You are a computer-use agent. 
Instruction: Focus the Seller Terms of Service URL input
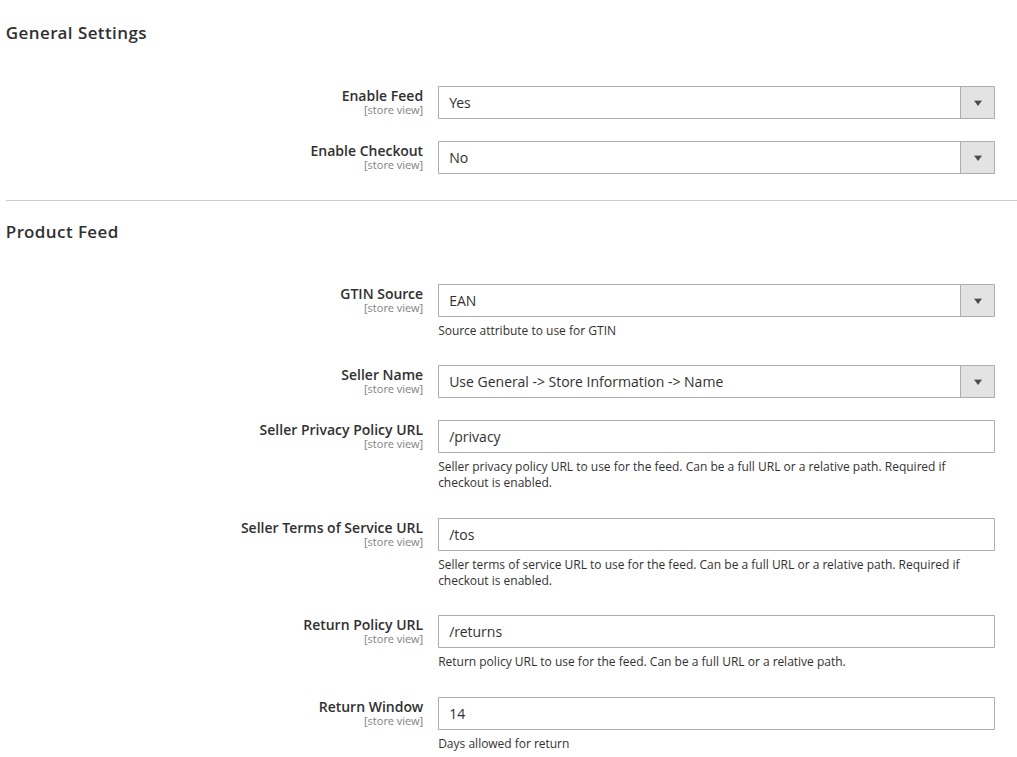[715, 535]
